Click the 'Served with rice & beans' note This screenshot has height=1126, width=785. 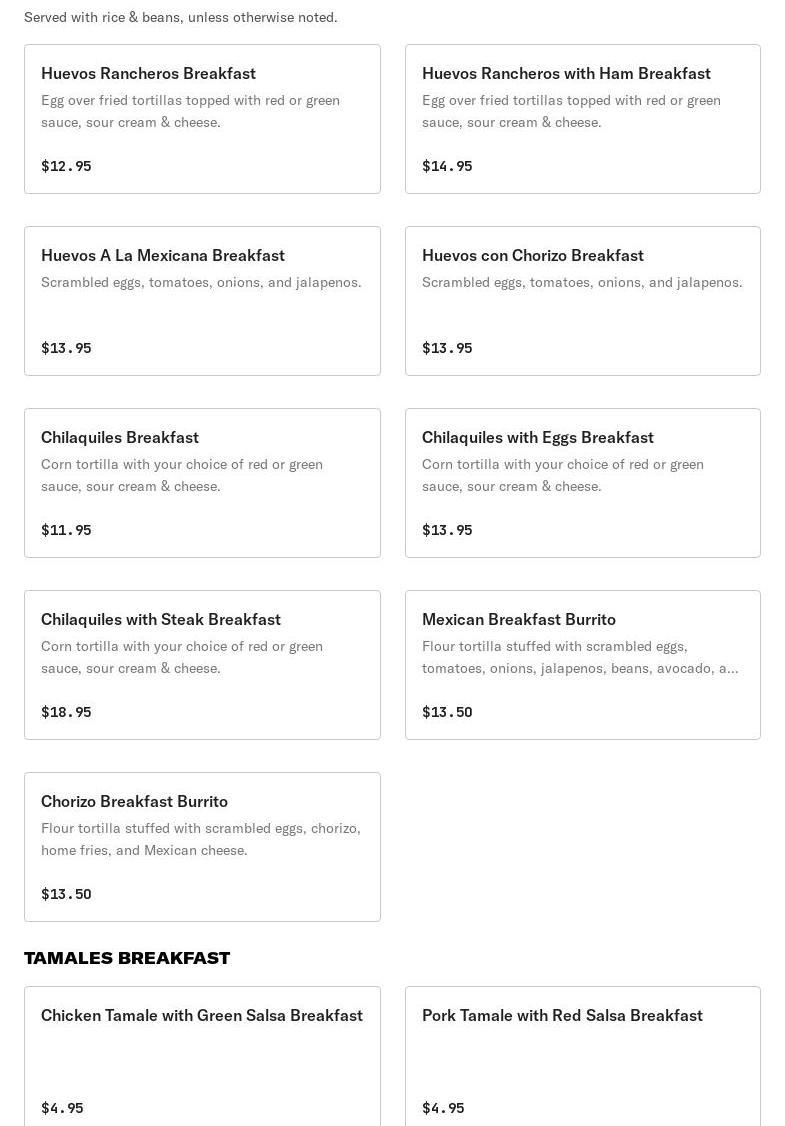(x=181, y=17)
